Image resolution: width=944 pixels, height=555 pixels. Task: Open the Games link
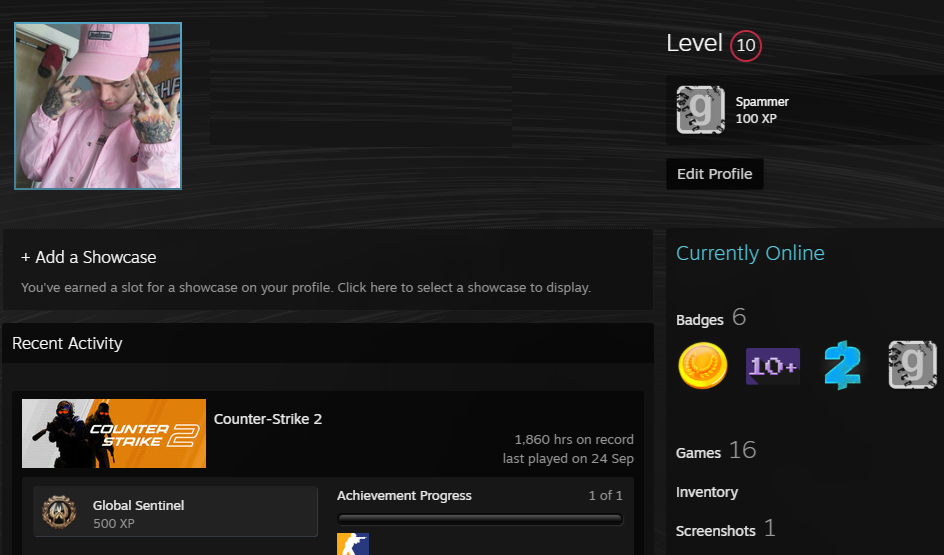tap(698, 453)
